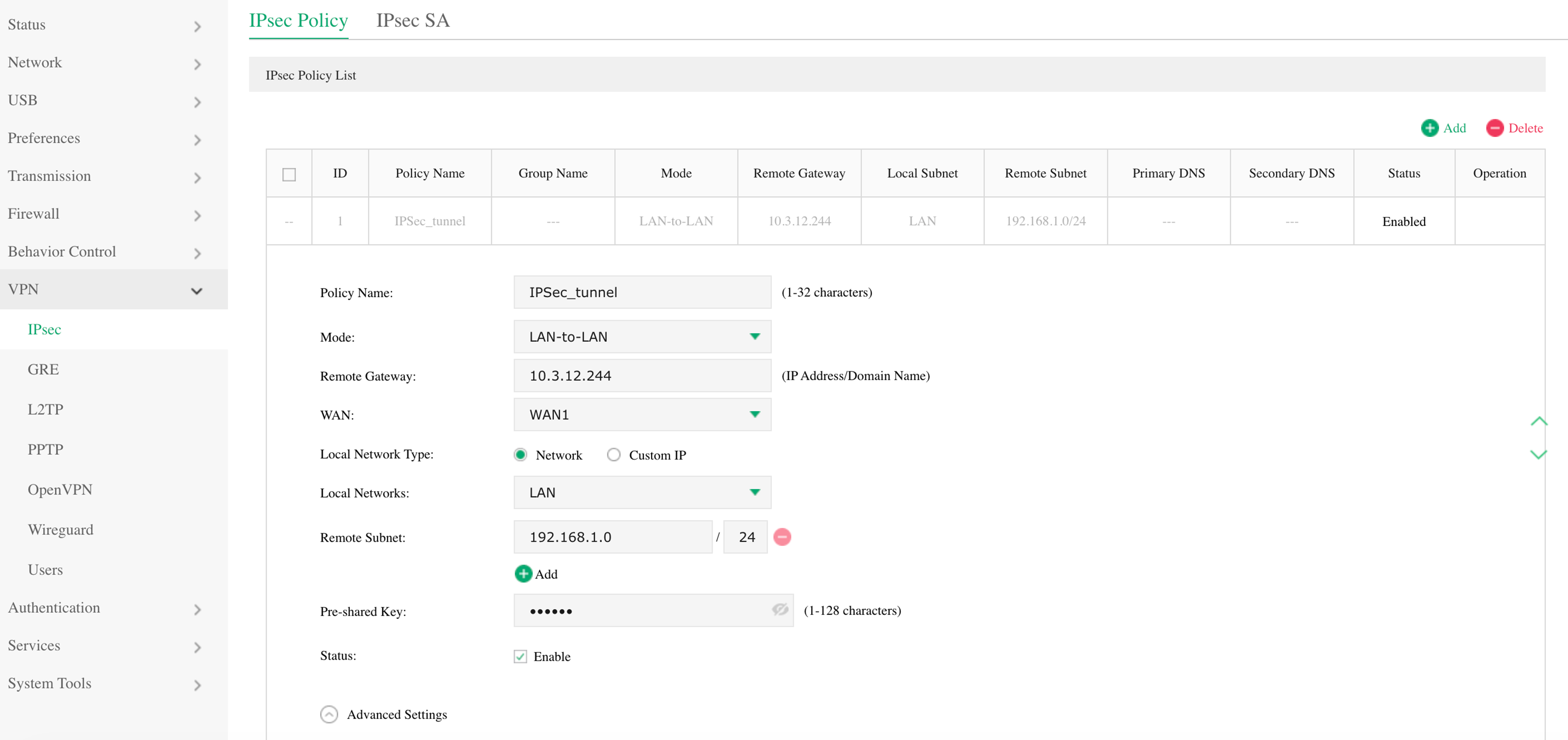Click the Operation column header
The height and width of the screenshot is (740, 1568).
point(1499,173)
